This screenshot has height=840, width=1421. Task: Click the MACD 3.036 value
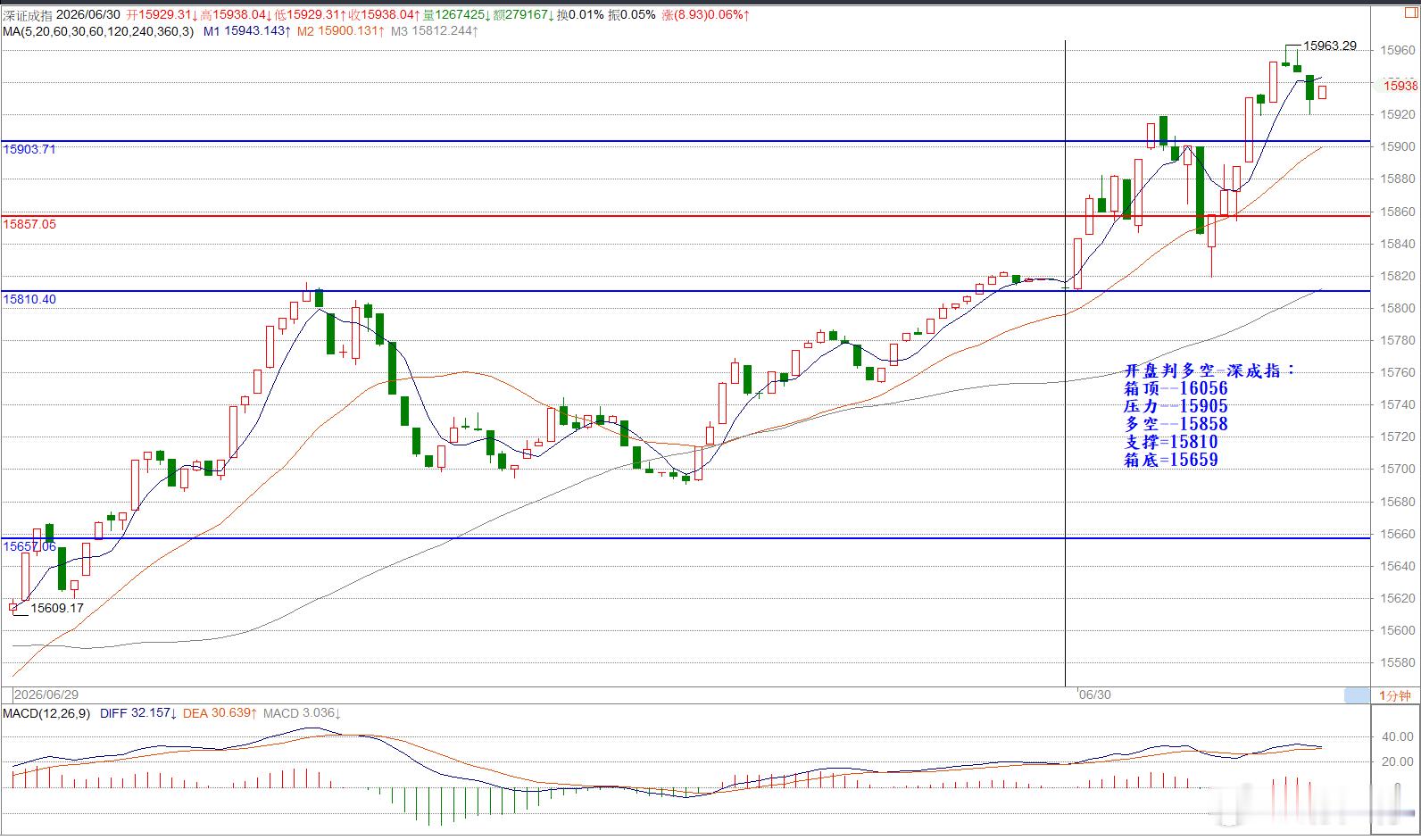[303, 713]
